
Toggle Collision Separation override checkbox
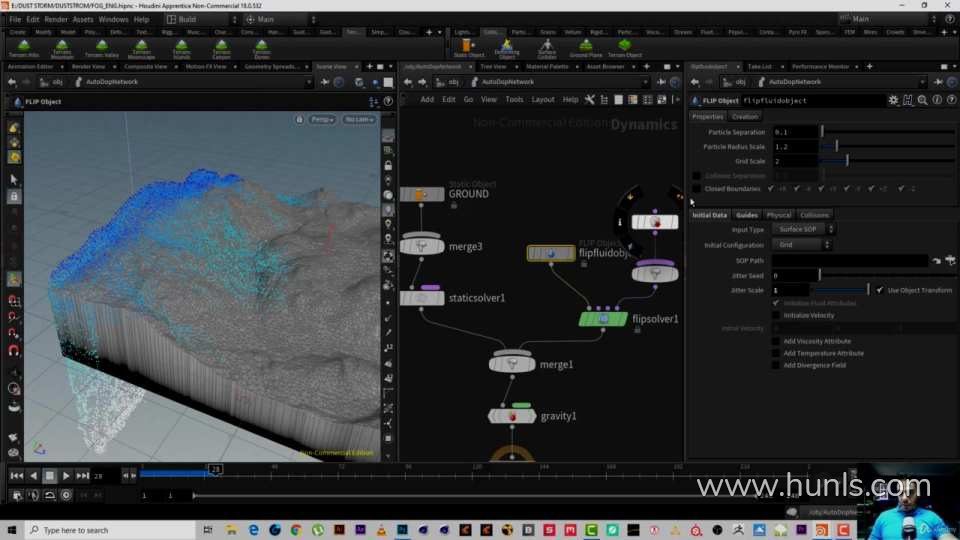click(696, 176)
